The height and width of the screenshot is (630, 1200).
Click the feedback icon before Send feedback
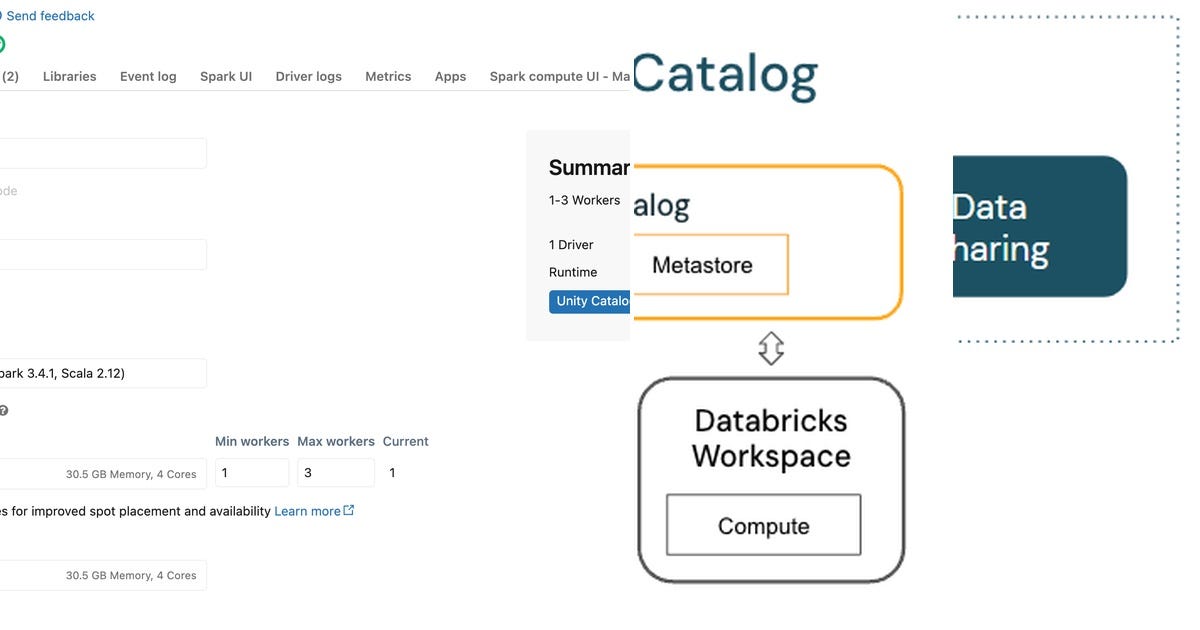click(x=2, y=15)
